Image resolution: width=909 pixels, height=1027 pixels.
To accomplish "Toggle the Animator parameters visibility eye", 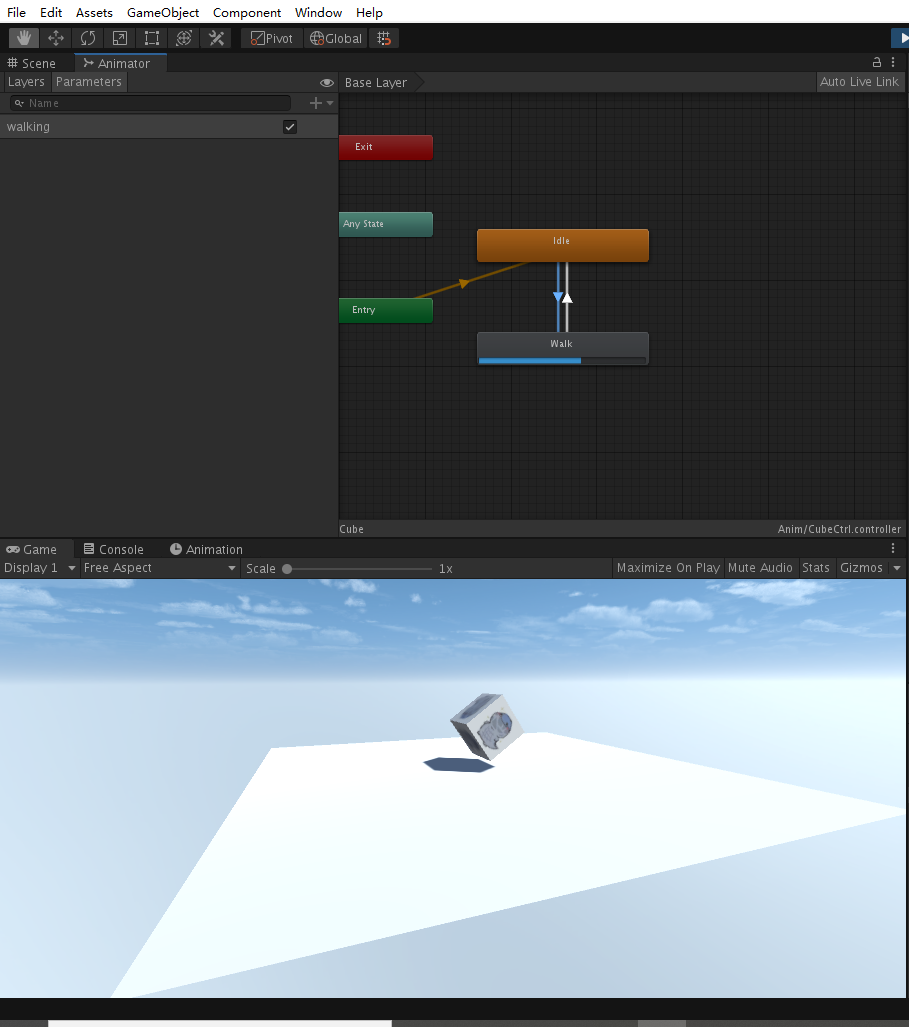I will (326, 83).
